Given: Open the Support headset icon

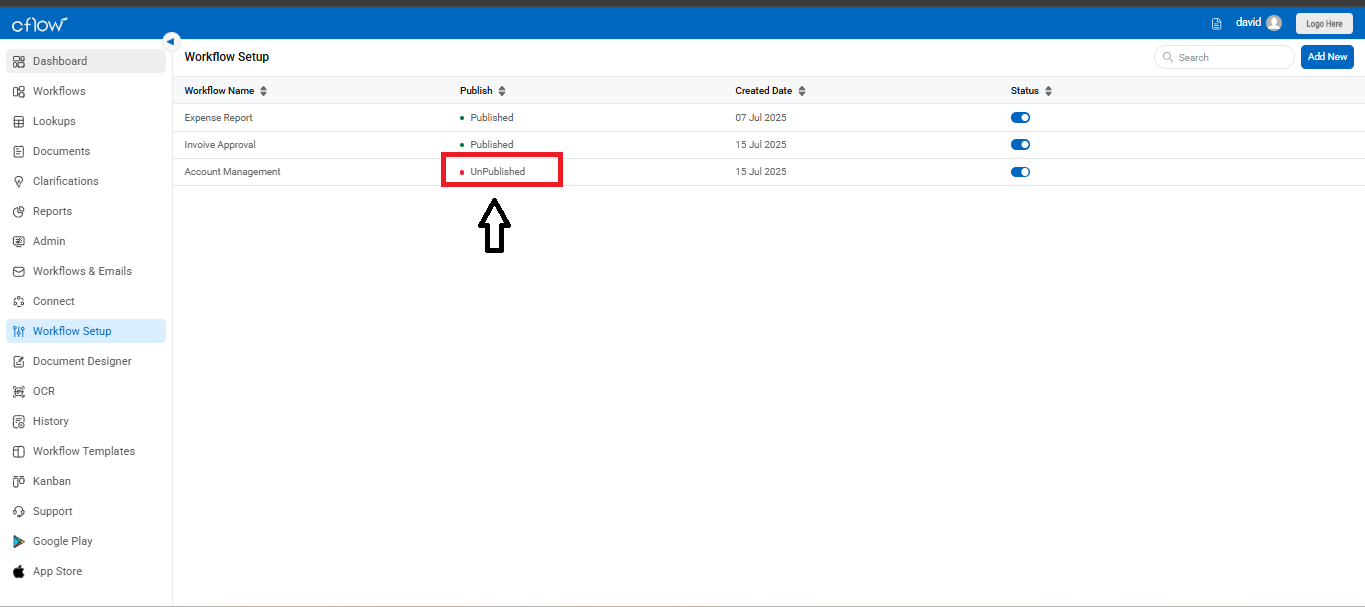Looking at the screenshot, I should click(19, 511).
